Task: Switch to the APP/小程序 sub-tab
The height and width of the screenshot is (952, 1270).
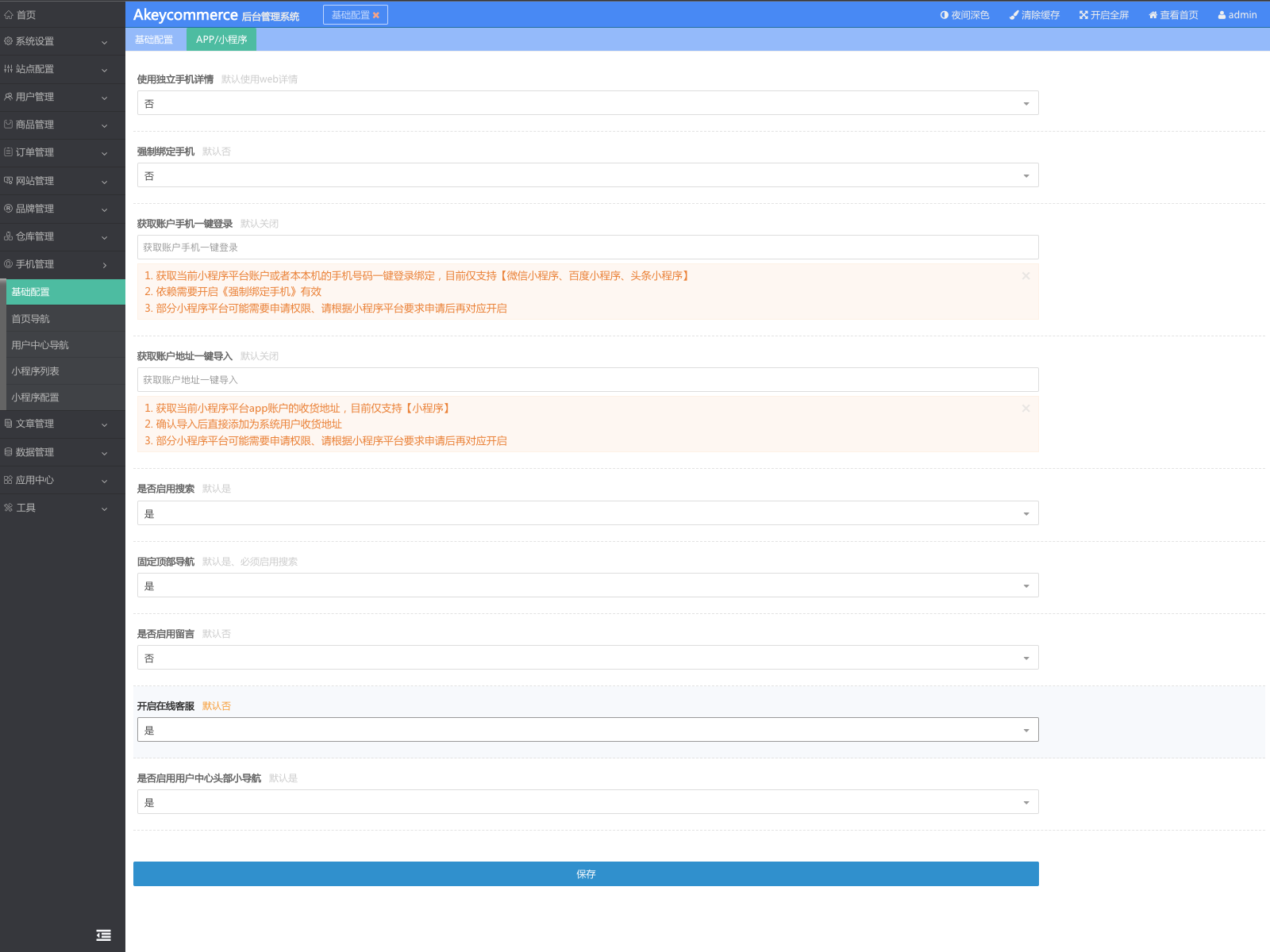Action: (221, 40)
